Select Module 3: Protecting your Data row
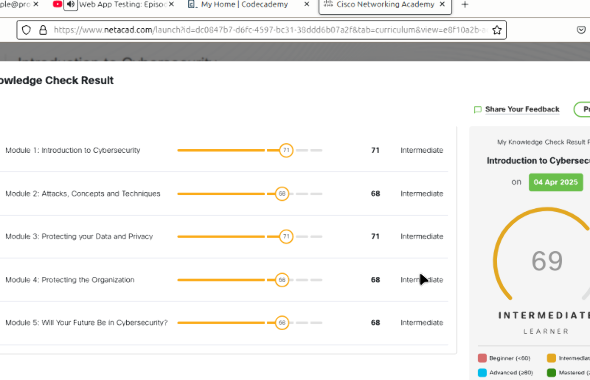Viewport: 590px width, 380px height. coord(224,237)
